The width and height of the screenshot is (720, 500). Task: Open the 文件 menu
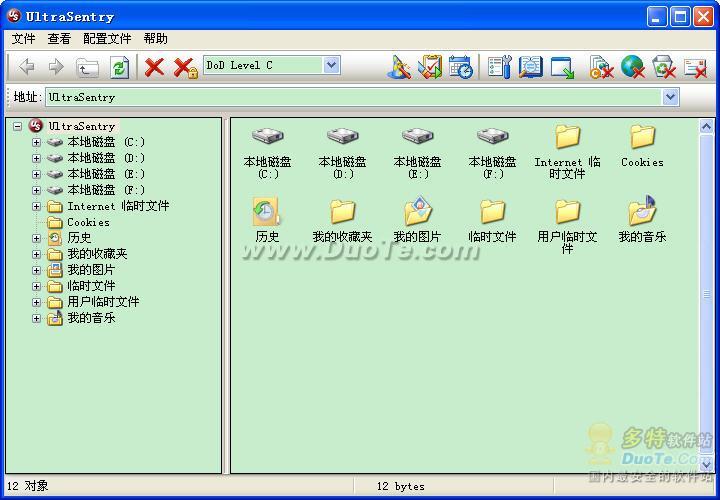23,39
